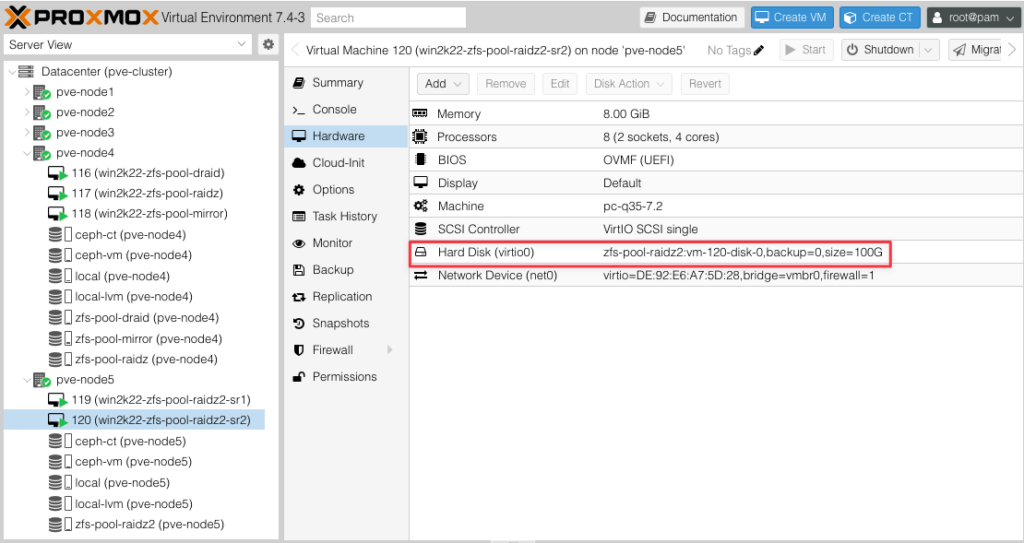Screen dimensions: 1024x543
Task: Collapse the pve-node5 tree node
Action: click(27, 380)
